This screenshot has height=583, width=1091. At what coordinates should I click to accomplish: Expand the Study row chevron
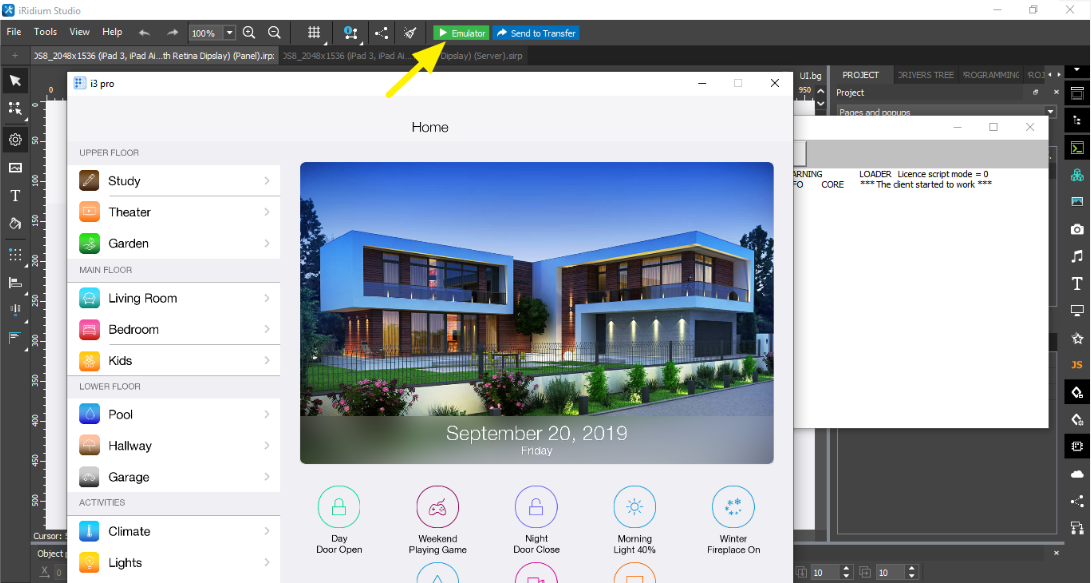(267, 181)
